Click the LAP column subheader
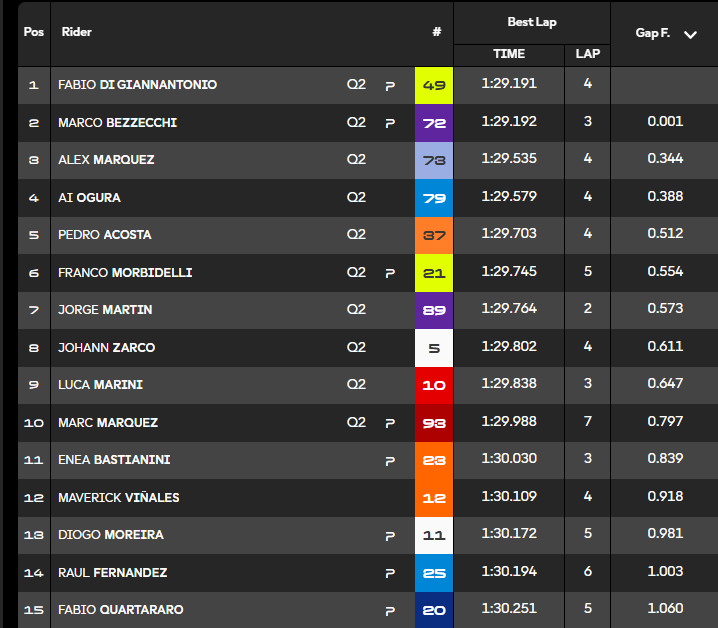The image size is (718, 628). tap(587, 54)
